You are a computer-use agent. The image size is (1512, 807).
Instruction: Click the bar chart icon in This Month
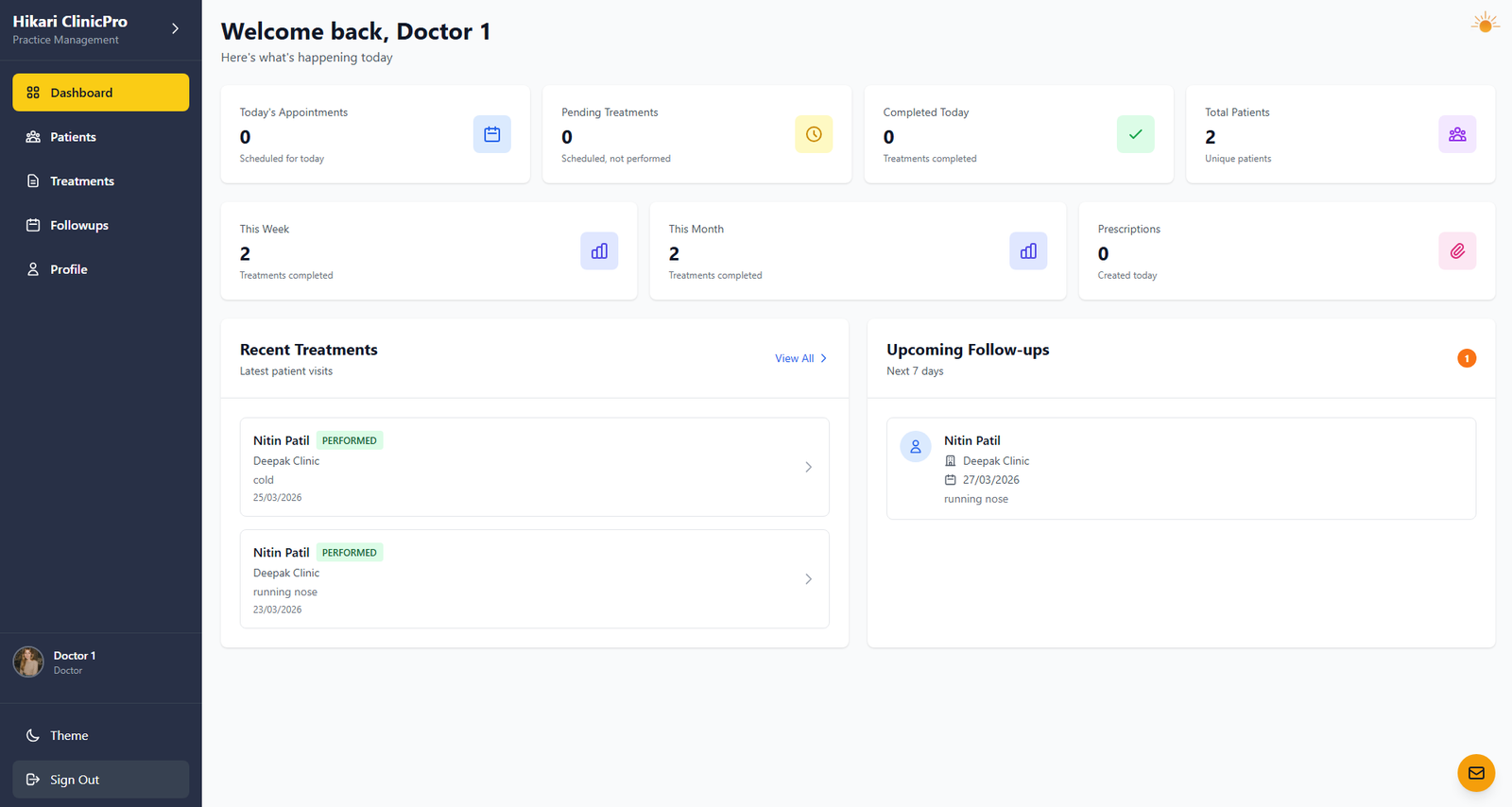click(x=1028, y=251)
